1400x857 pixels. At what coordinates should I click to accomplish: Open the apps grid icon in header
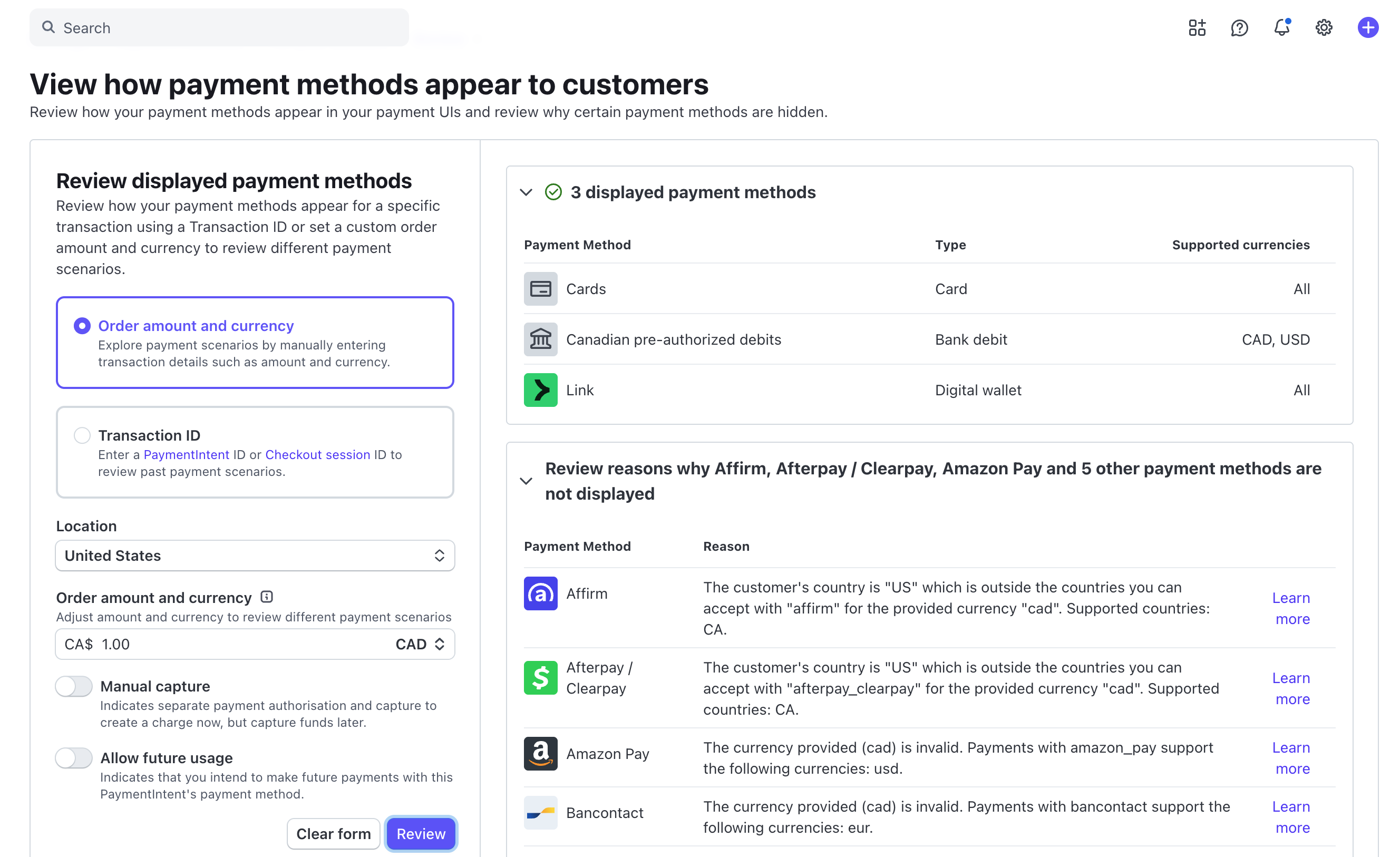[1197, 27]
